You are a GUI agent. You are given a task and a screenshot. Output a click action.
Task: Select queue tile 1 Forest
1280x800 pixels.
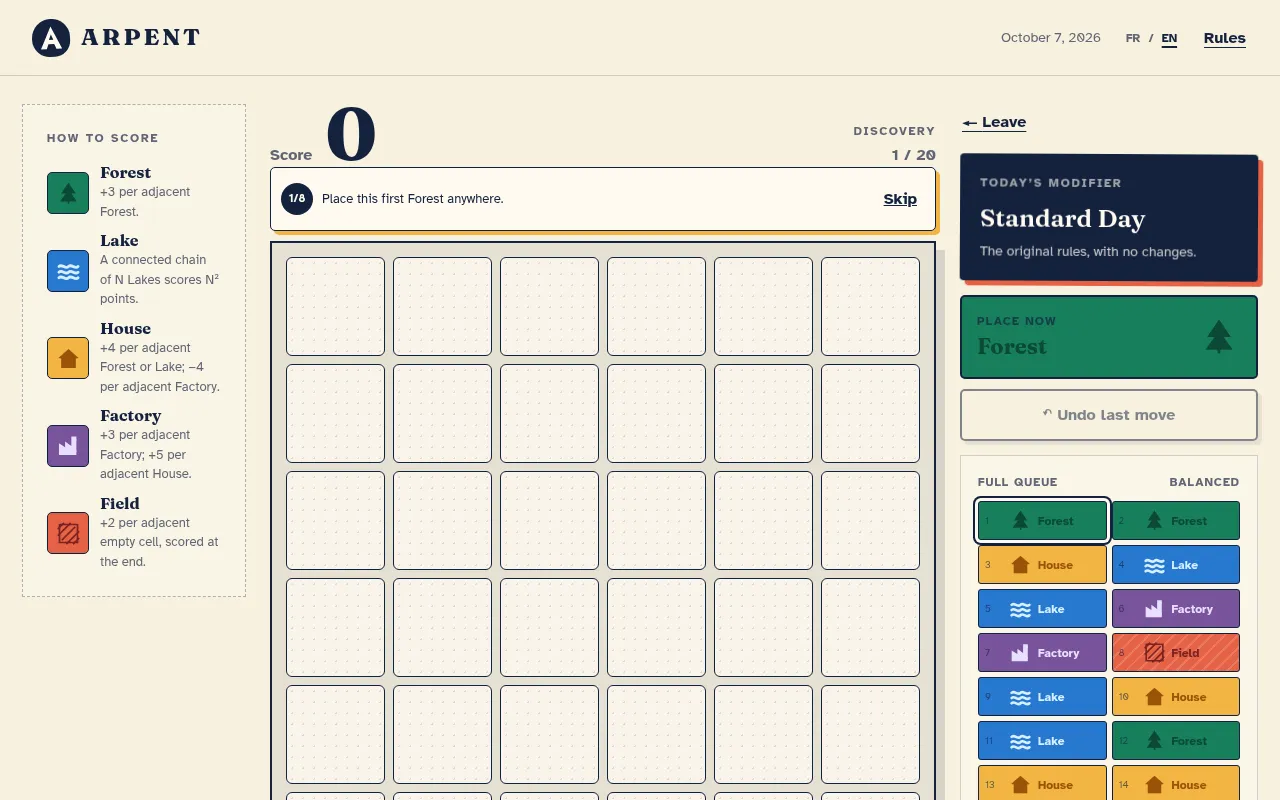1042,521
